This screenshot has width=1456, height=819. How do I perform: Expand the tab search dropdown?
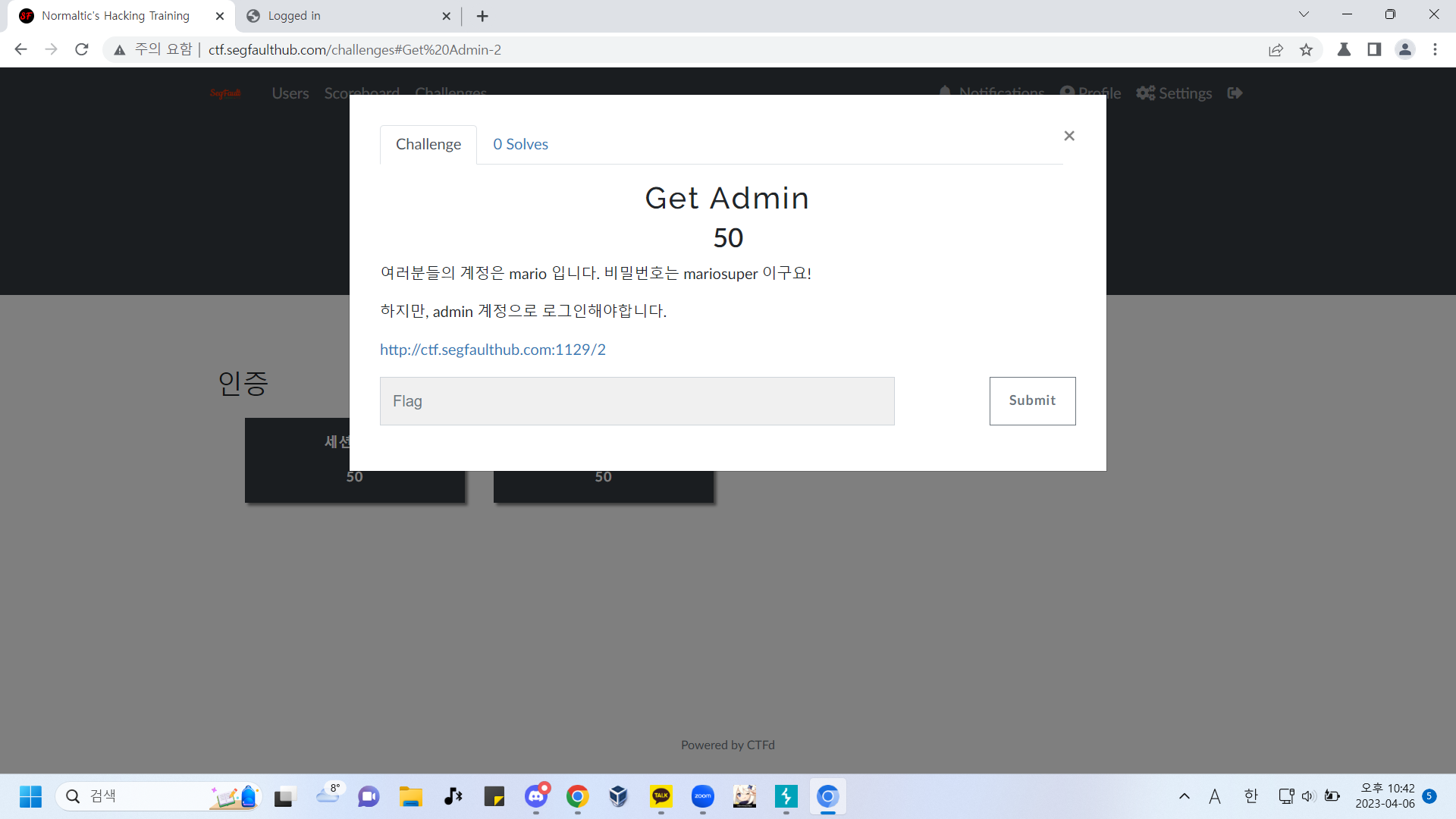pyautogui.click(x=1304, y=14)
